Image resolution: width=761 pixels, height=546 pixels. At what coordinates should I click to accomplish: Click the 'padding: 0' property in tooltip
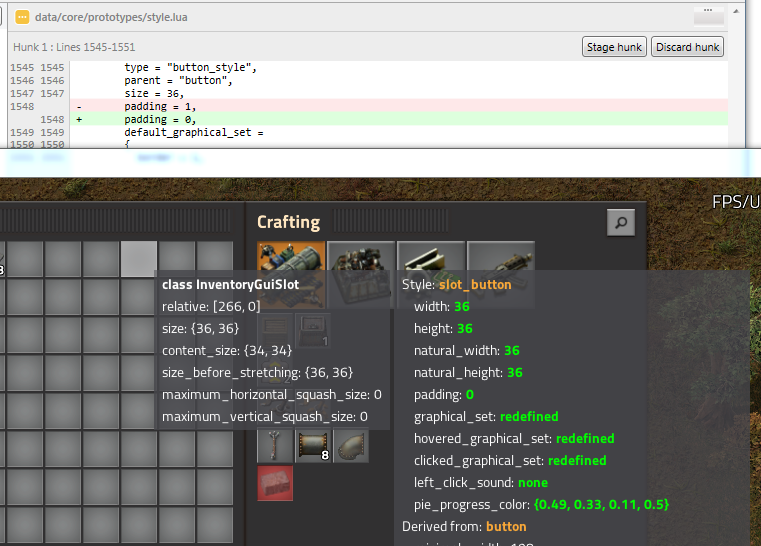coord(444,395)
